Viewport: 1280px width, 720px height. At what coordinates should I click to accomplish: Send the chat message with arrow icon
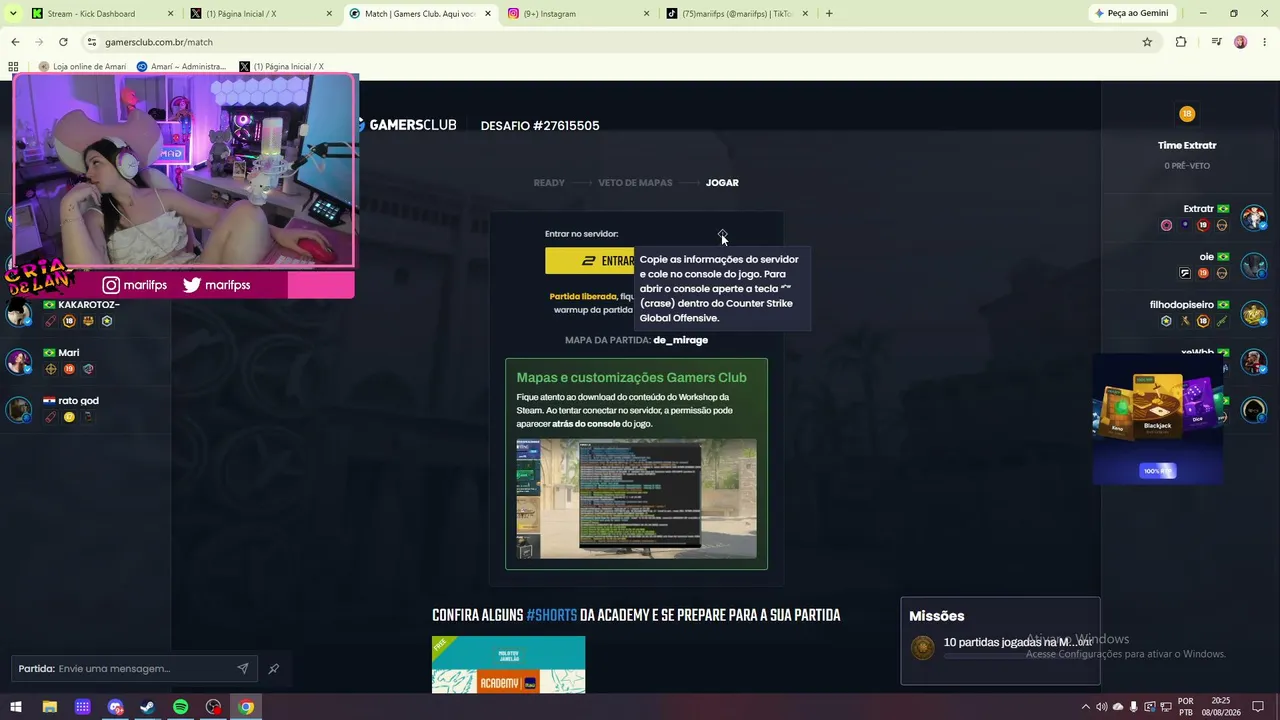point(243,668)
